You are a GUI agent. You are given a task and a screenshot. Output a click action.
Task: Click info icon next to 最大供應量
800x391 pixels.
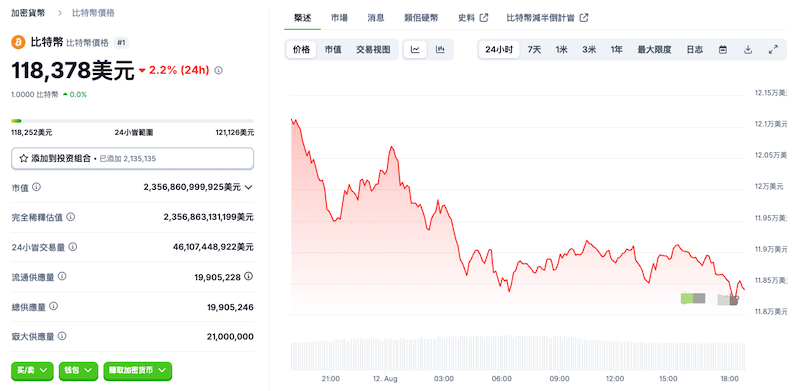[x=62, y=336]
